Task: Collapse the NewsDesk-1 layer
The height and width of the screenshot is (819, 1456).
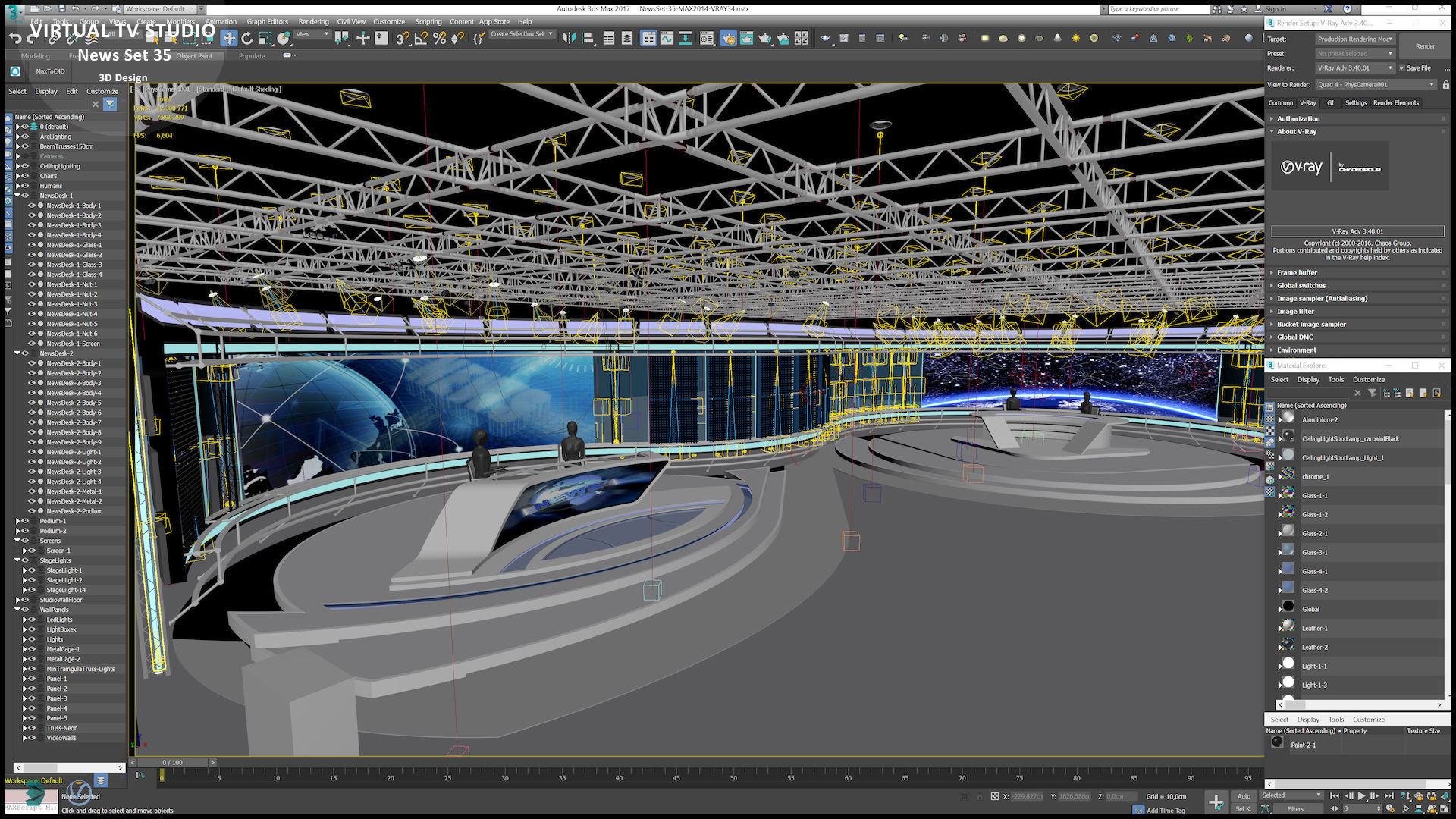Action: point(17,196)
